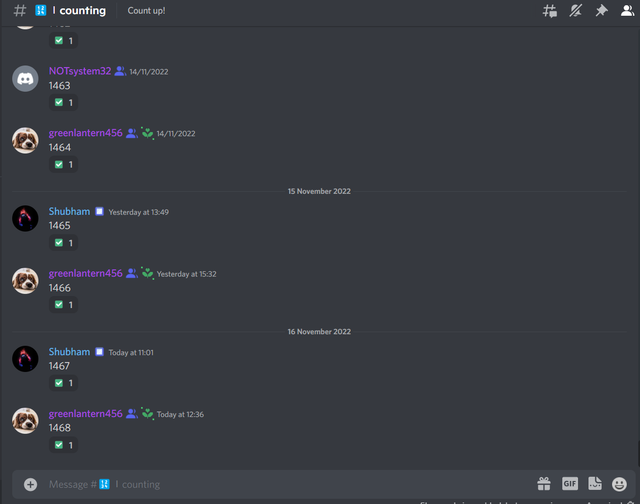Toggle checkmark reaction on message 1466
This screenshot has height=504, width=640.
(x=64, y=304)
